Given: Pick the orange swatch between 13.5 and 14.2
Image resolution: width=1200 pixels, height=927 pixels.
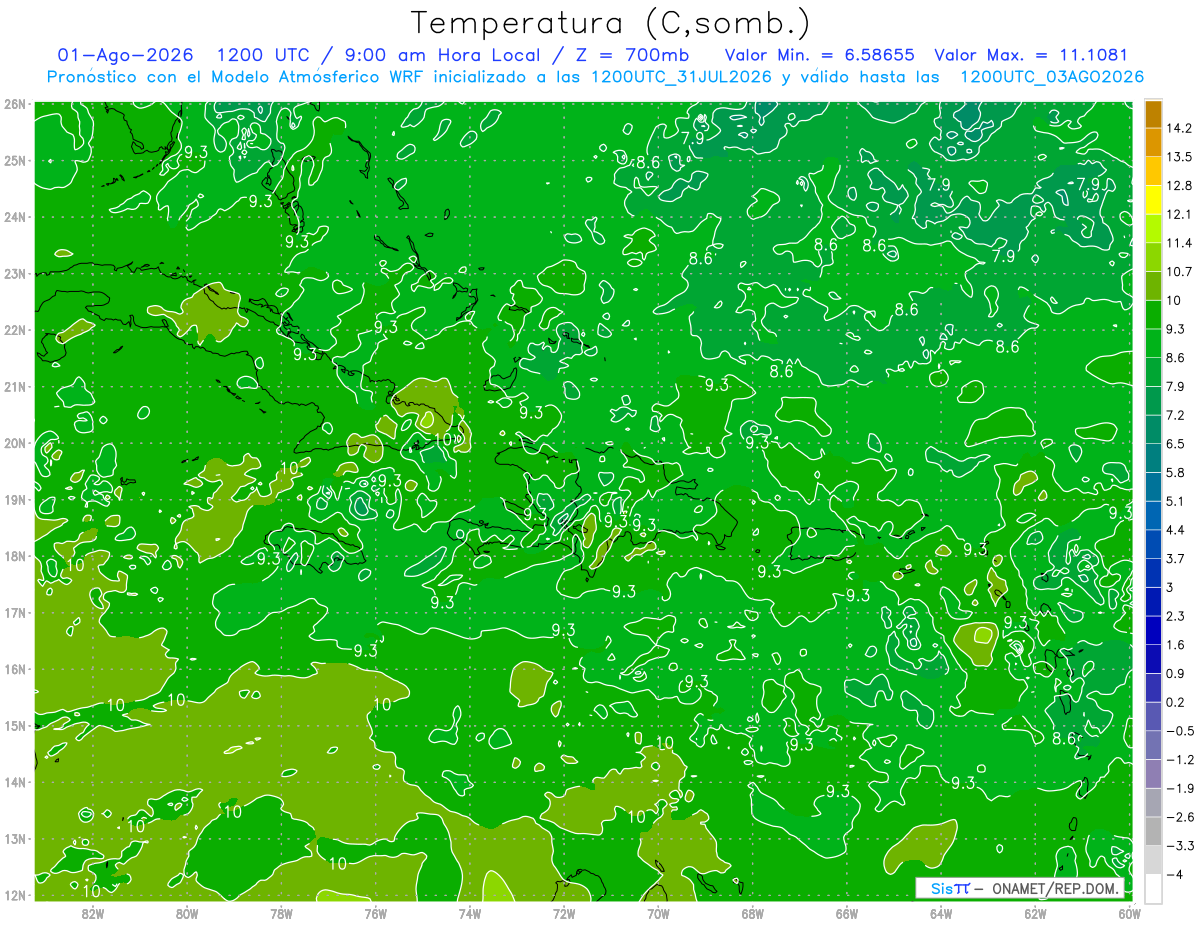Looking at the screenshot, I should click(x=1153, y=142).
